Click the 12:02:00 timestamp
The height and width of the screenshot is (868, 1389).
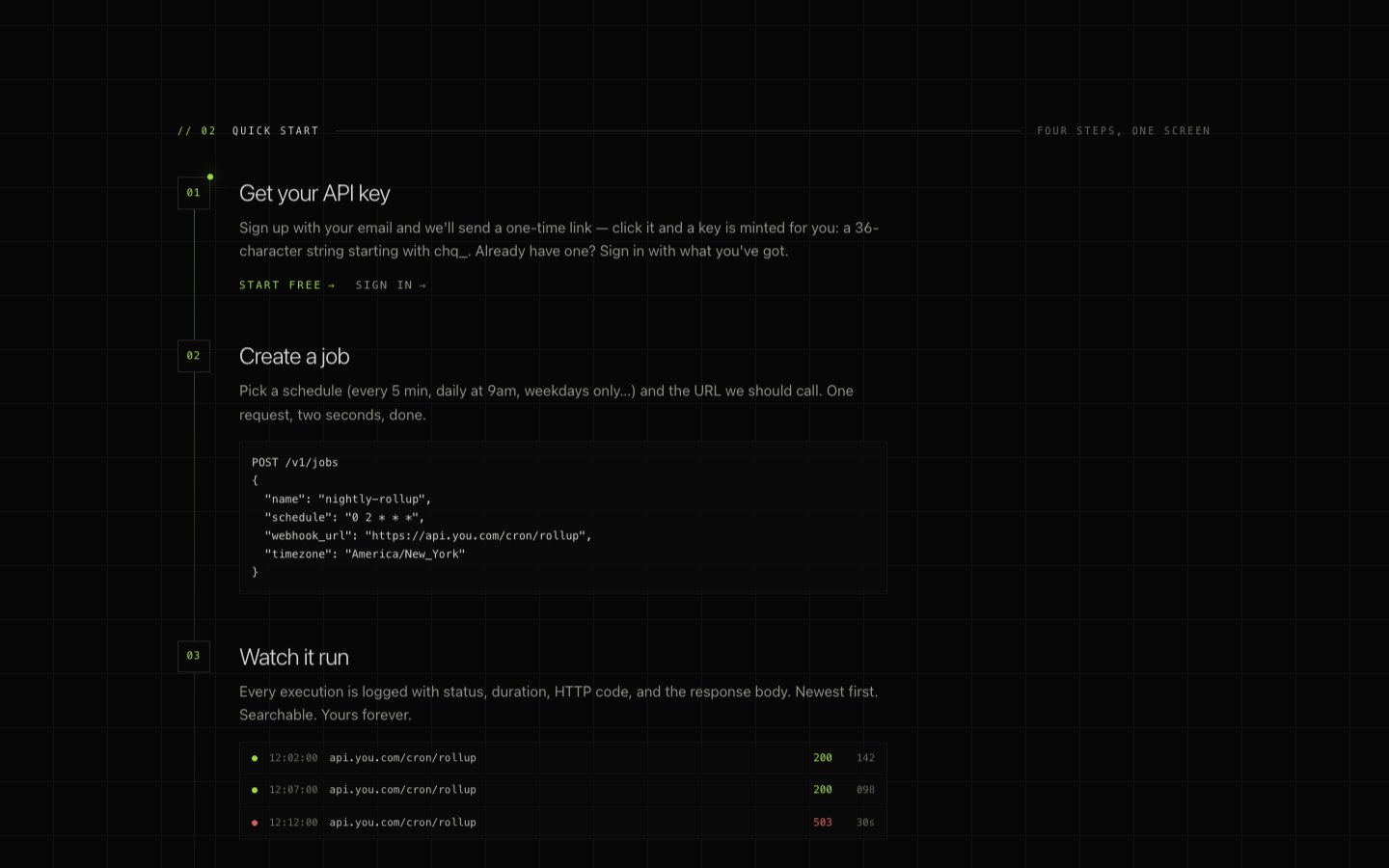(x=293, y=758)
